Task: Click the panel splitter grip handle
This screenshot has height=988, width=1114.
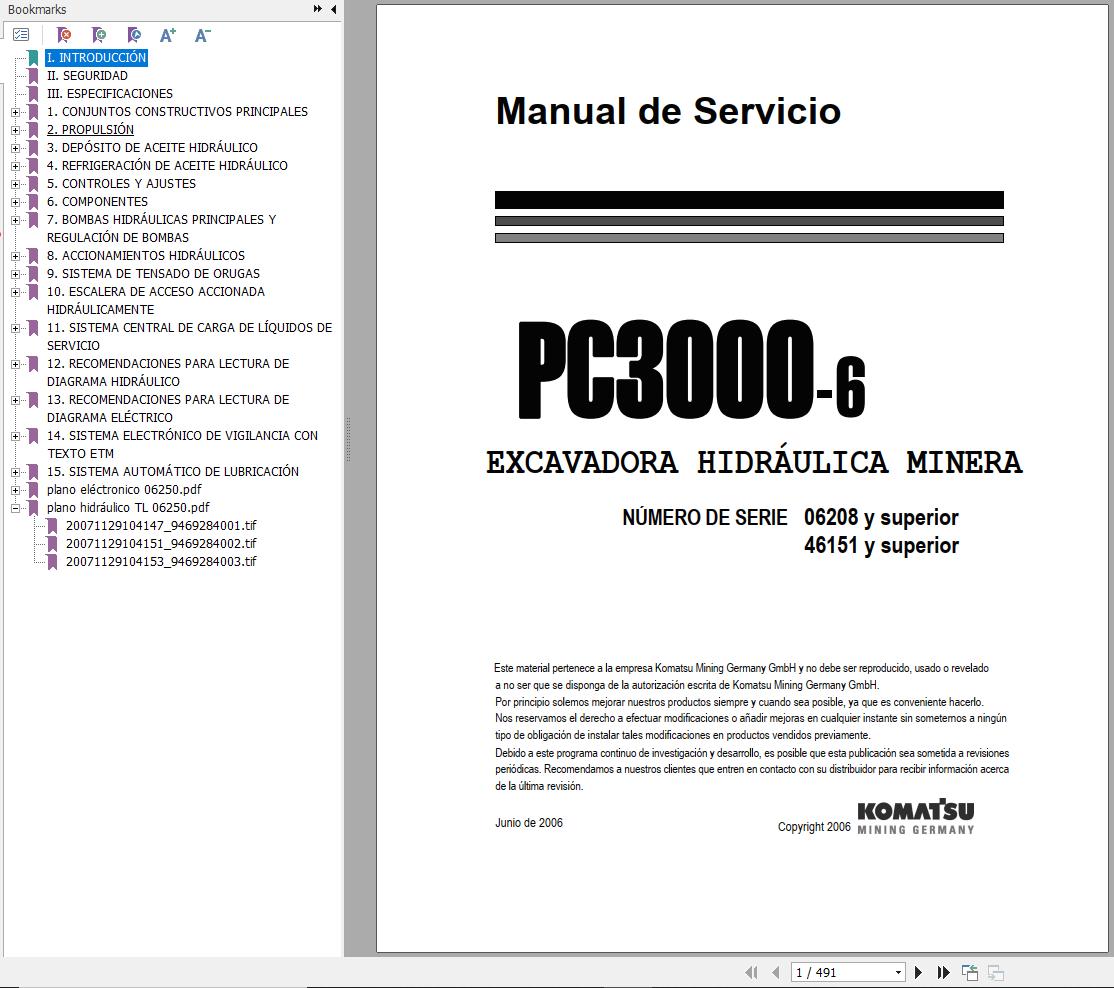Action: tap(348, 440)
